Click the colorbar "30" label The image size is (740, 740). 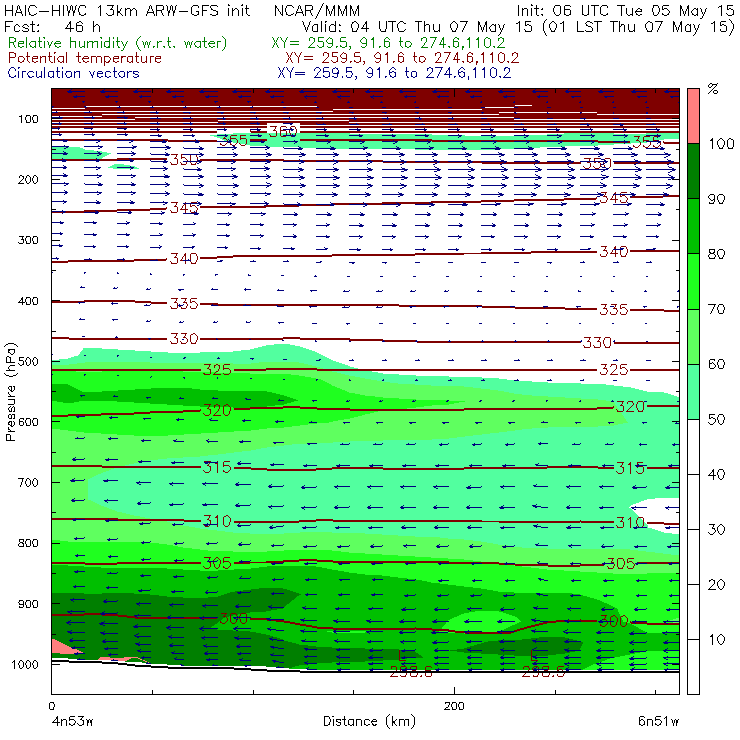716,530
